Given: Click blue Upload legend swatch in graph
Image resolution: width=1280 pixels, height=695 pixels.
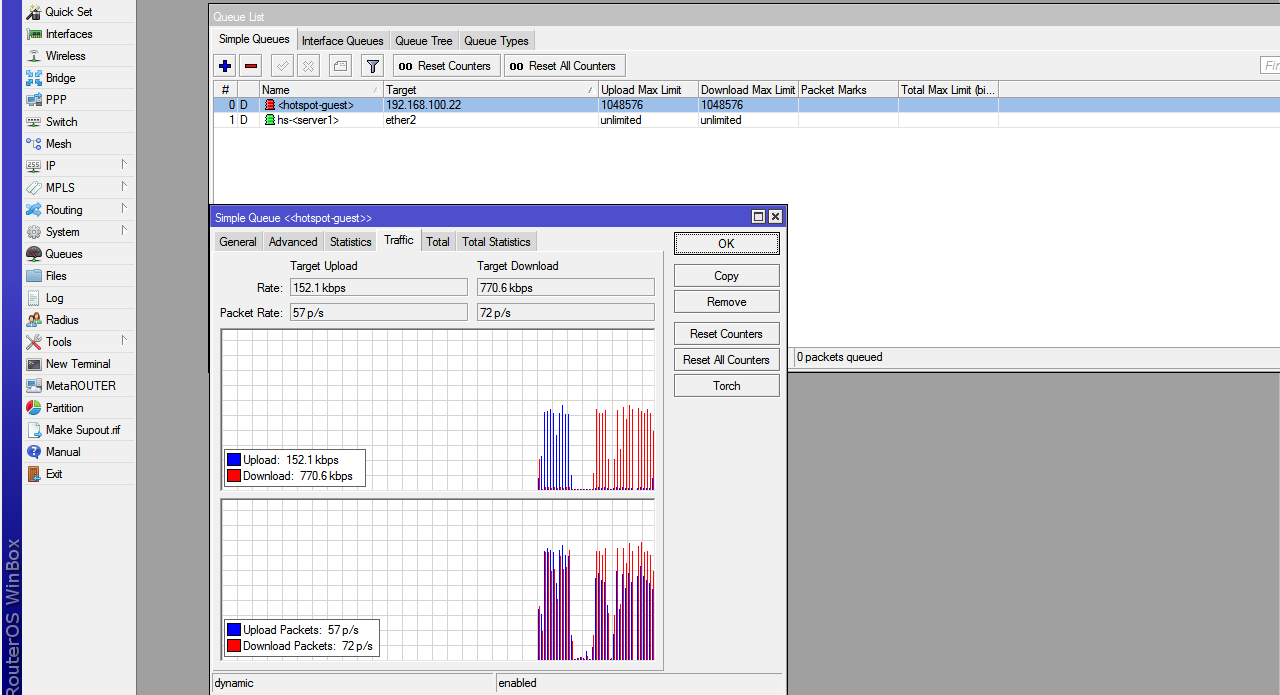Looking at the screenshot, I should click(234, 460).
